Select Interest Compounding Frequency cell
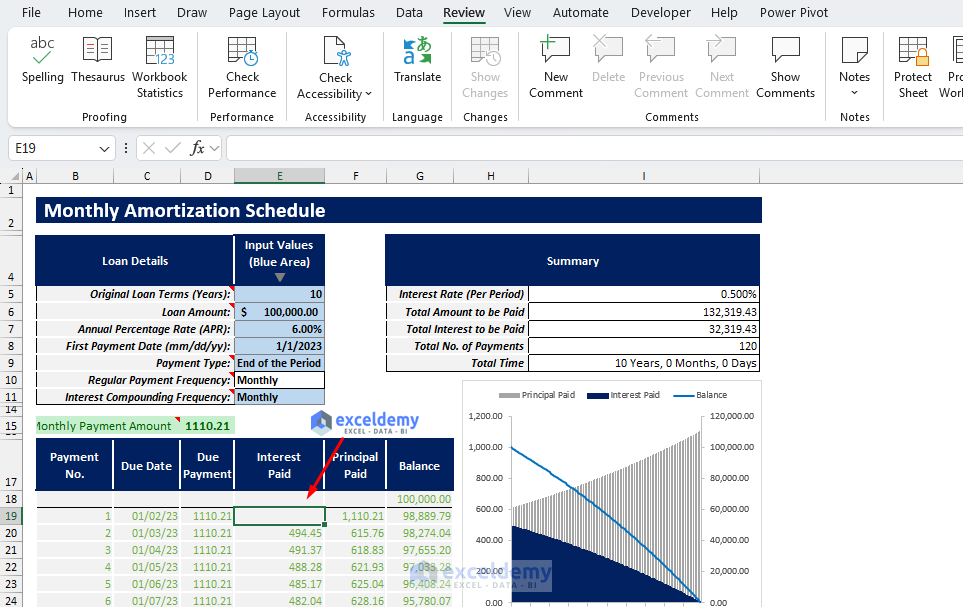Screen dimensions: 963x607 (279, 396)
